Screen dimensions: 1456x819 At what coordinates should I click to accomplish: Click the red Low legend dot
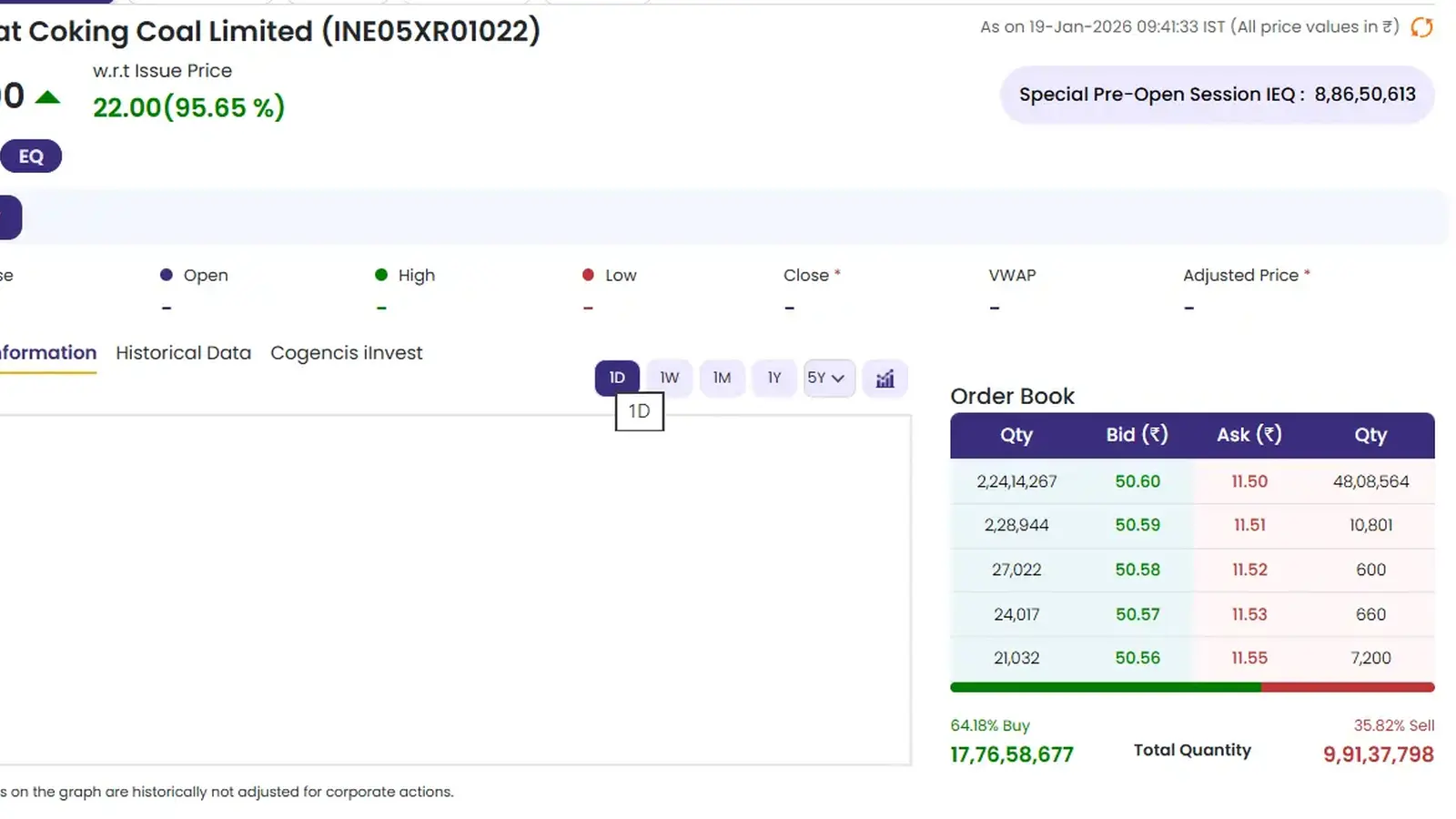pyautogui.click(x=588, y=275)
